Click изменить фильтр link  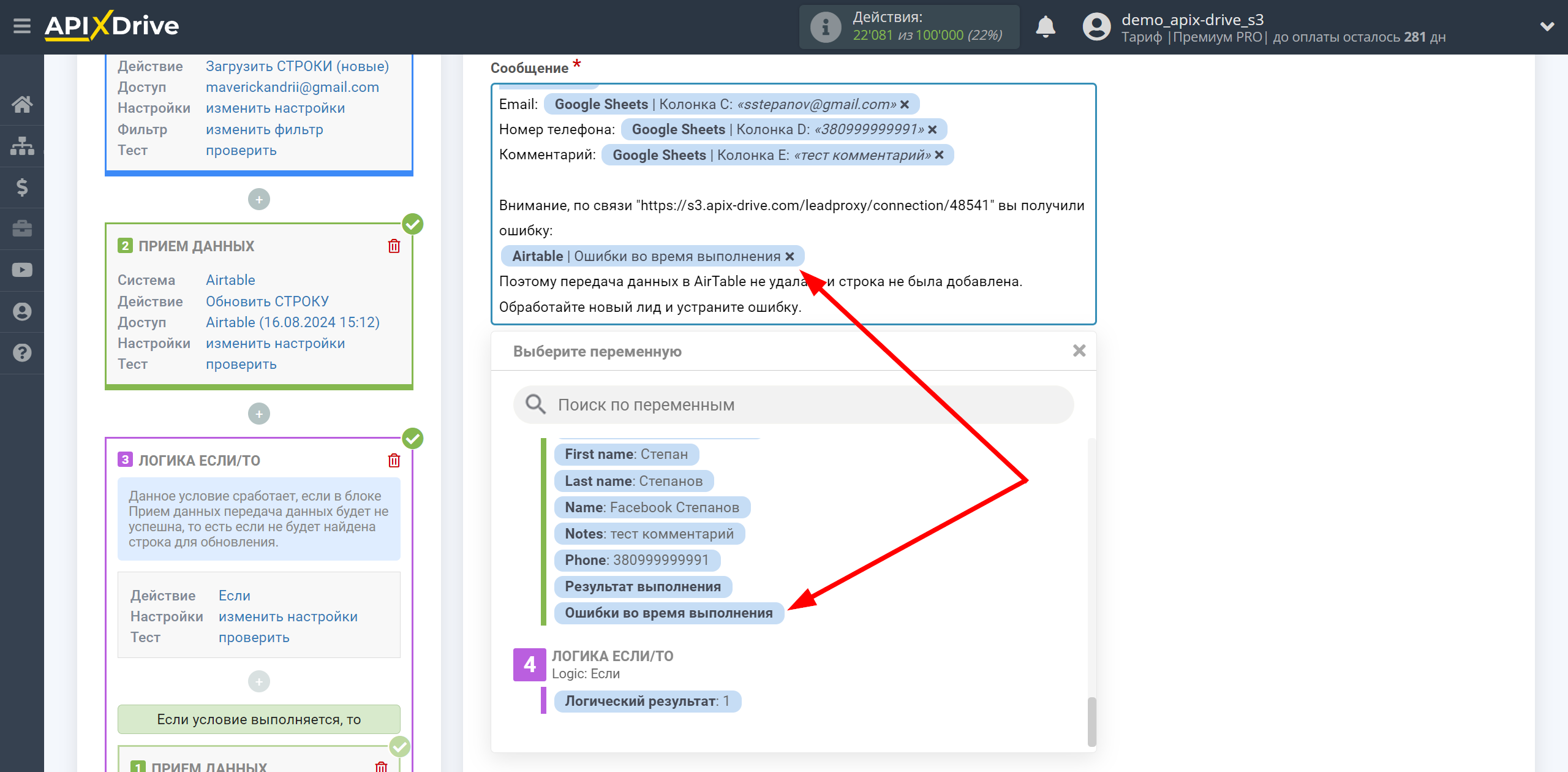tap(264, 129)
